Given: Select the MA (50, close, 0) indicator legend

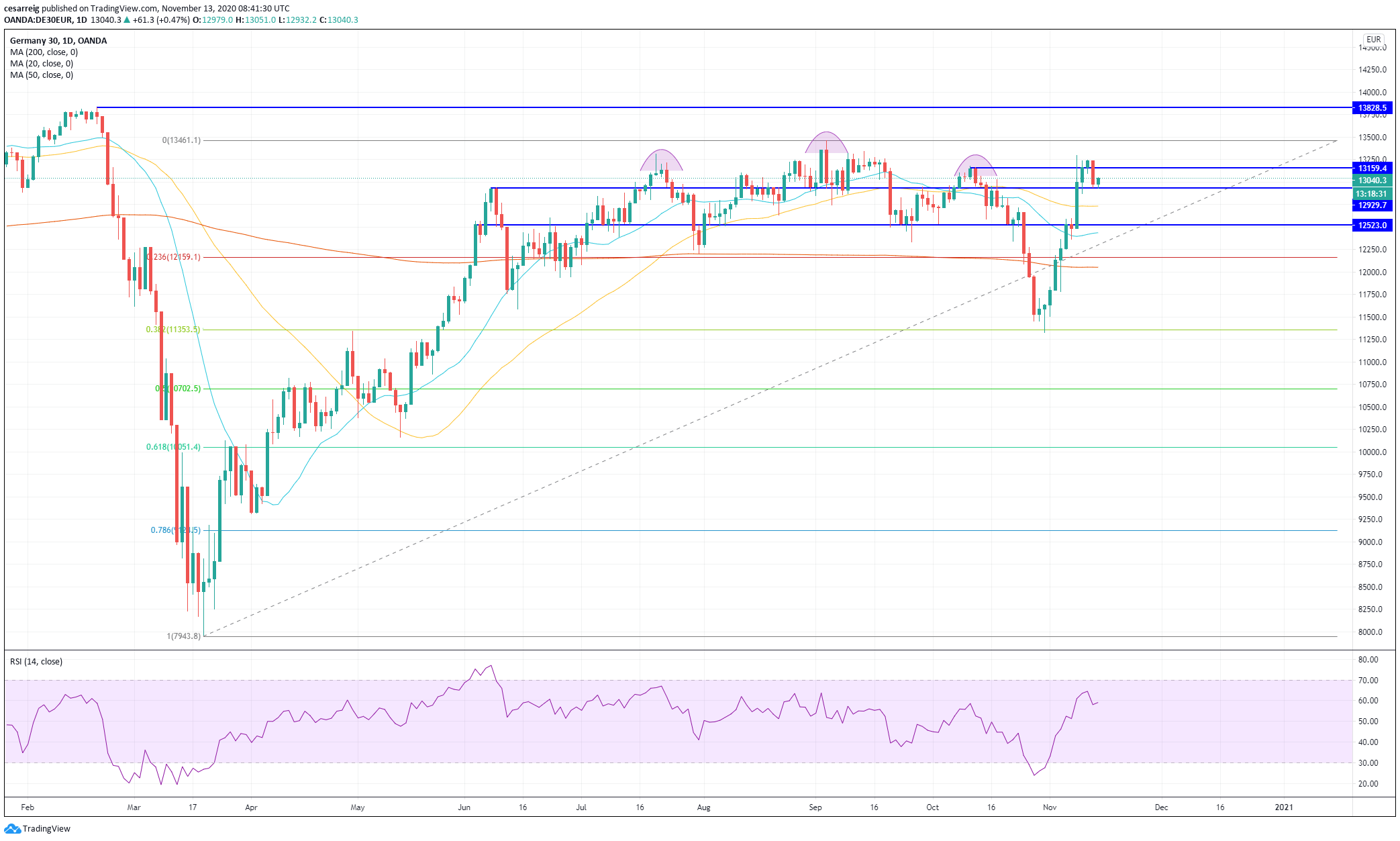Looking at the screenshot, I should [x=42, y=75].
